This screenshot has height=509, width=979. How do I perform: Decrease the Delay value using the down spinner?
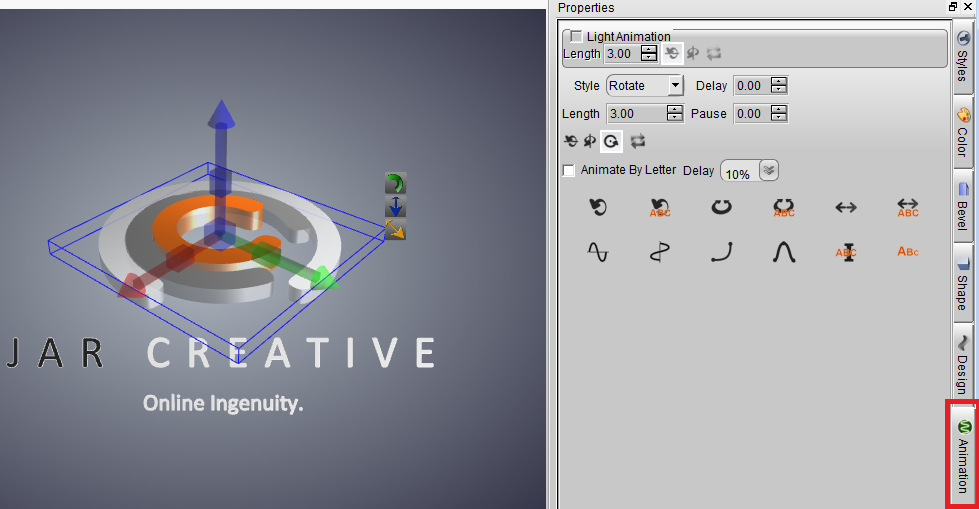click(x=779, y=89)
